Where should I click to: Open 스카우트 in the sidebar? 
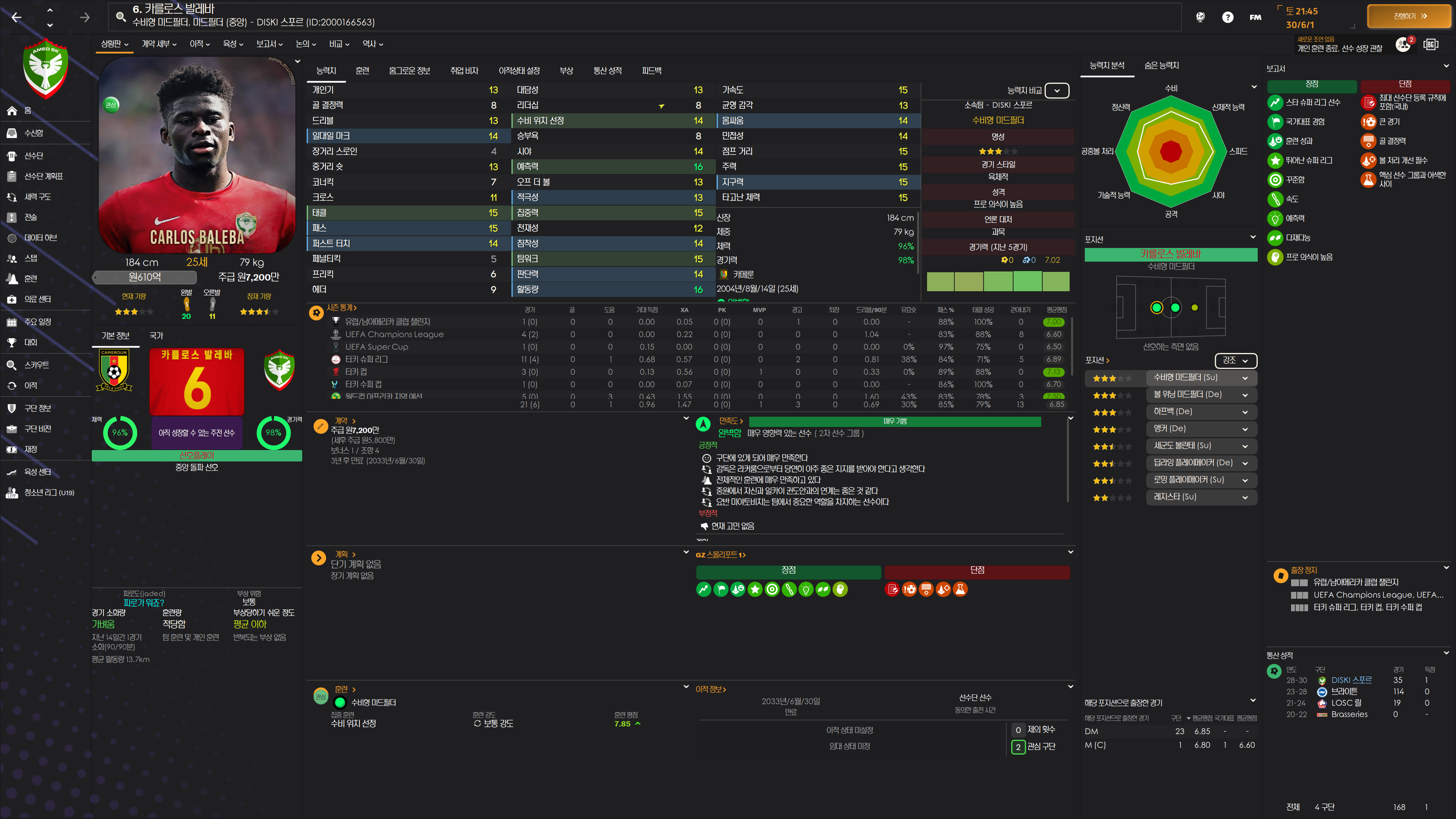pyautogui.click(x=36, y=365)
